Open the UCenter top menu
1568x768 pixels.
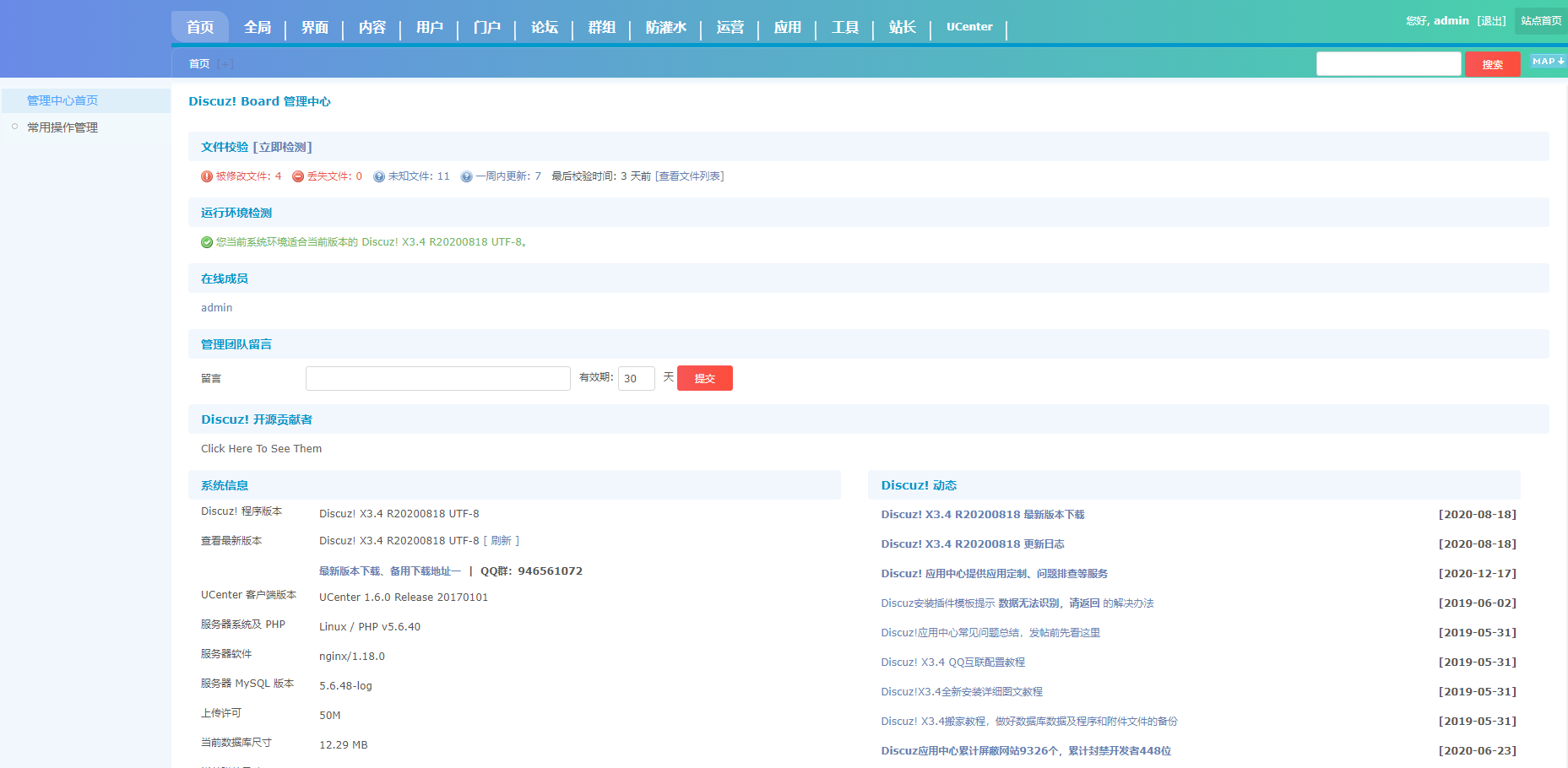click(x=969, y=27)
